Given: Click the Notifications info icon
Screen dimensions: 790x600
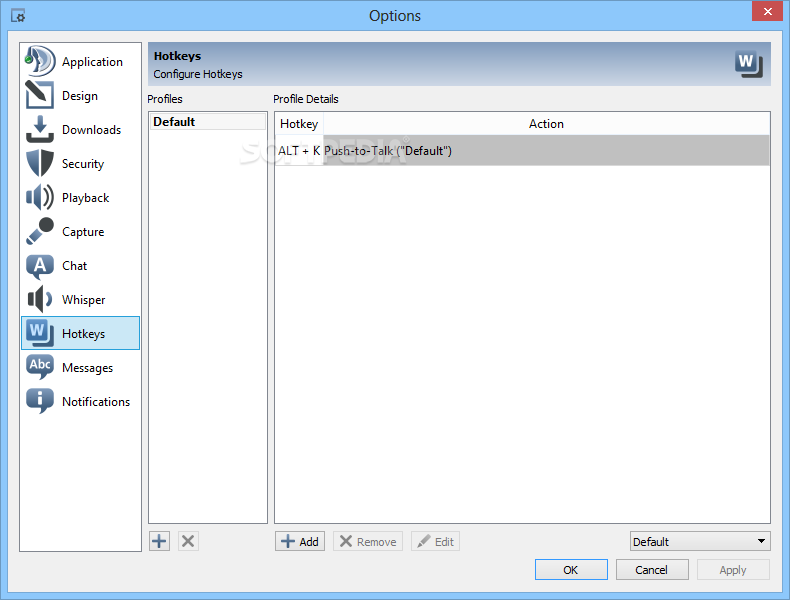Looking at the screenshot, I should 40,401.
